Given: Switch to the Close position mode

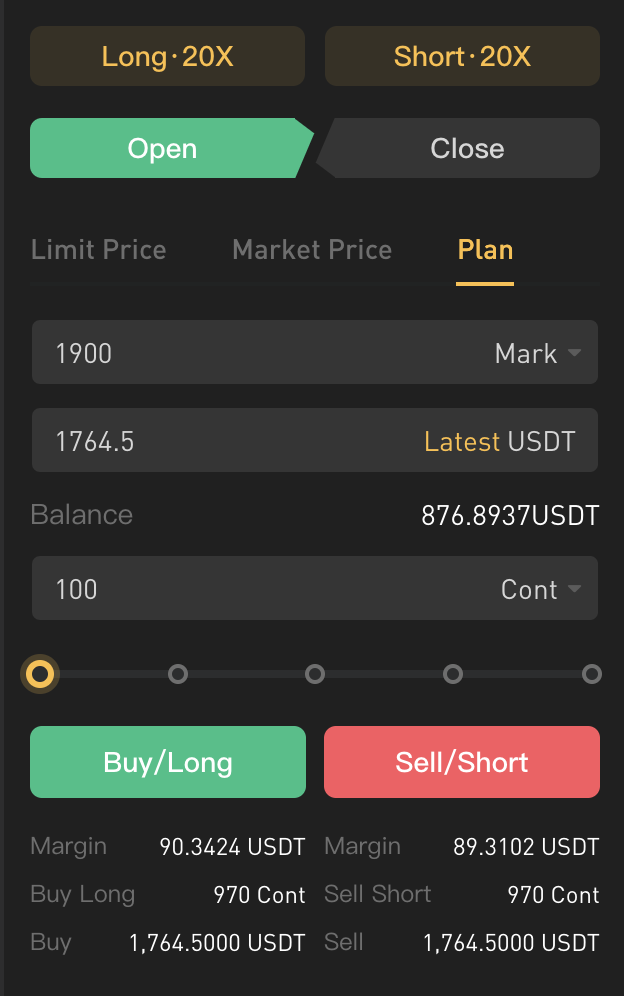Looking at the screenshot, I should click(465, 148).
